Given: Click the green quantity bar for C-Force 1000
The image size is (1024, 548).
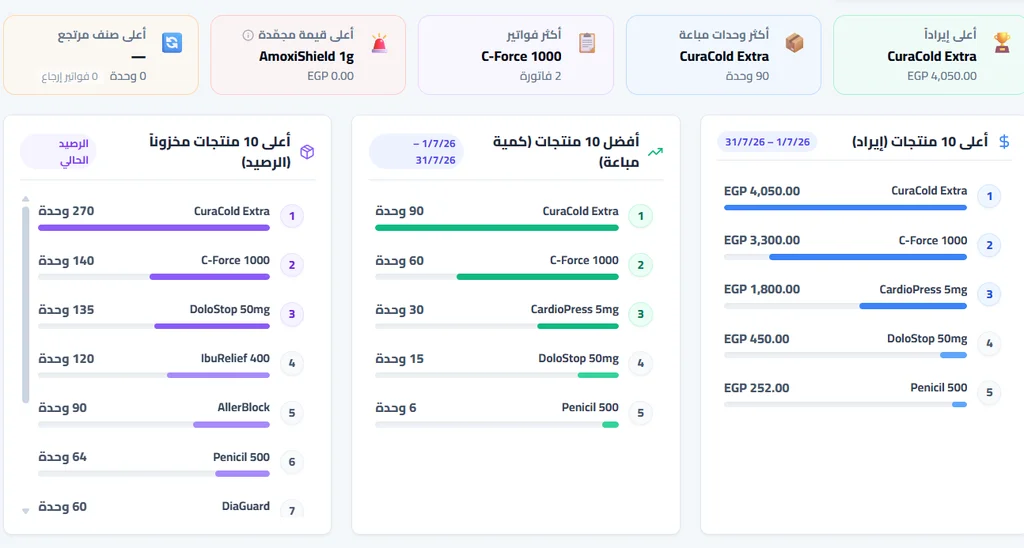Looking at the screenshot, I should (x=537, y=277).
